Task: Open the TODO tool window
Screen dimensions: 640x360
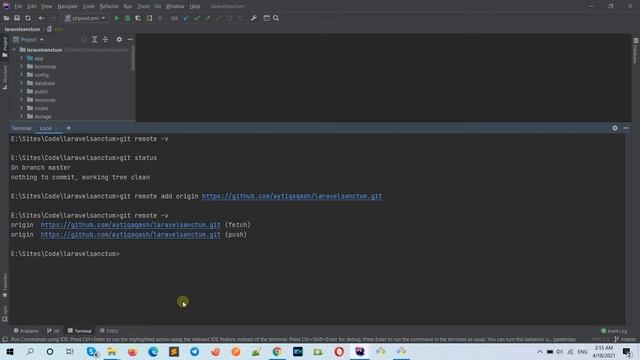Action: coord(109,331)
